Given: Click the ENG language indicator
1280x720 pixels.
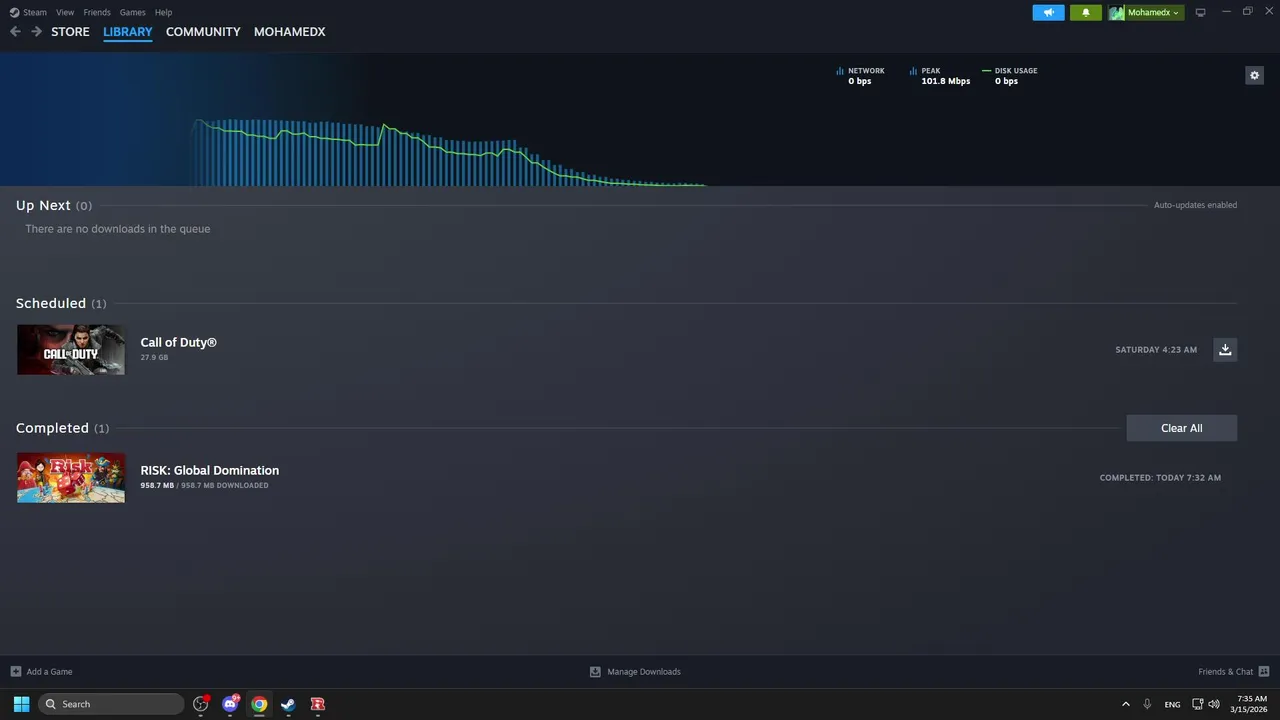Looking at the screenshot, I should [x=1172, y=704].
